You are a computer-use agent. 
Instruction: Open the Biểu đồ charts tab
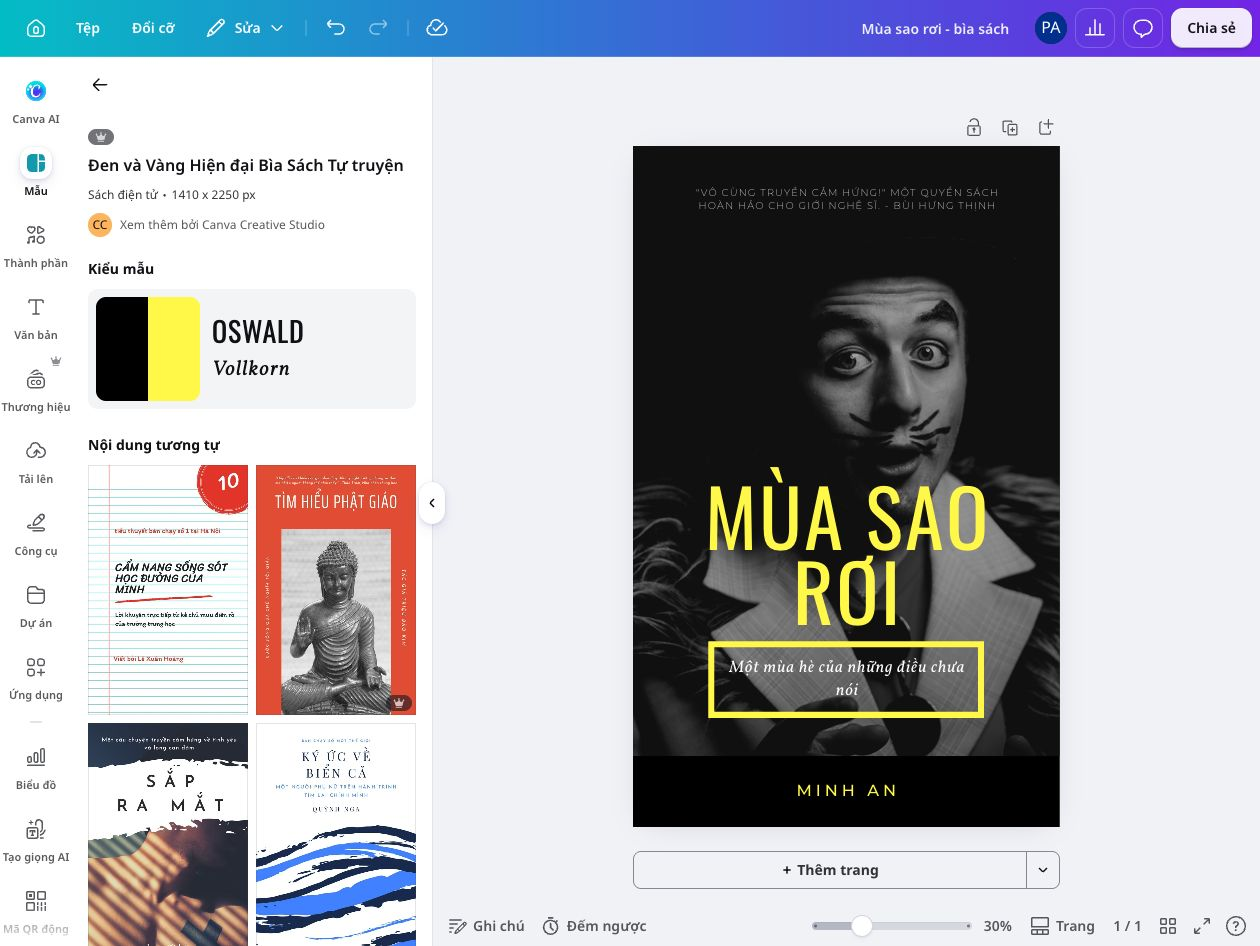coord(36,767)
